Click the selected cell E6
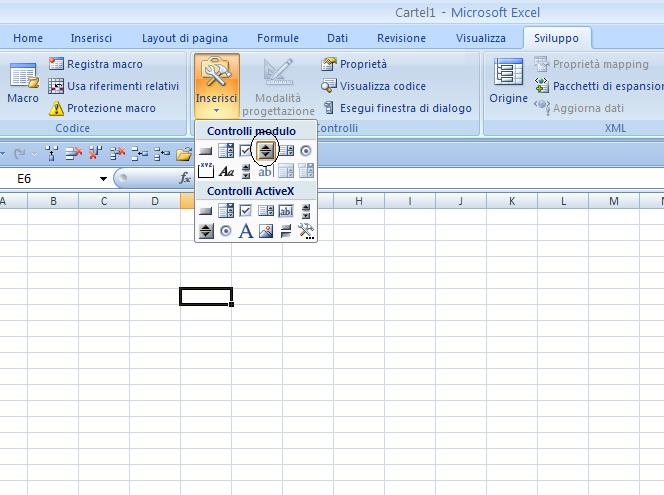This screenshot has height=495, width=664. (206, 296)
